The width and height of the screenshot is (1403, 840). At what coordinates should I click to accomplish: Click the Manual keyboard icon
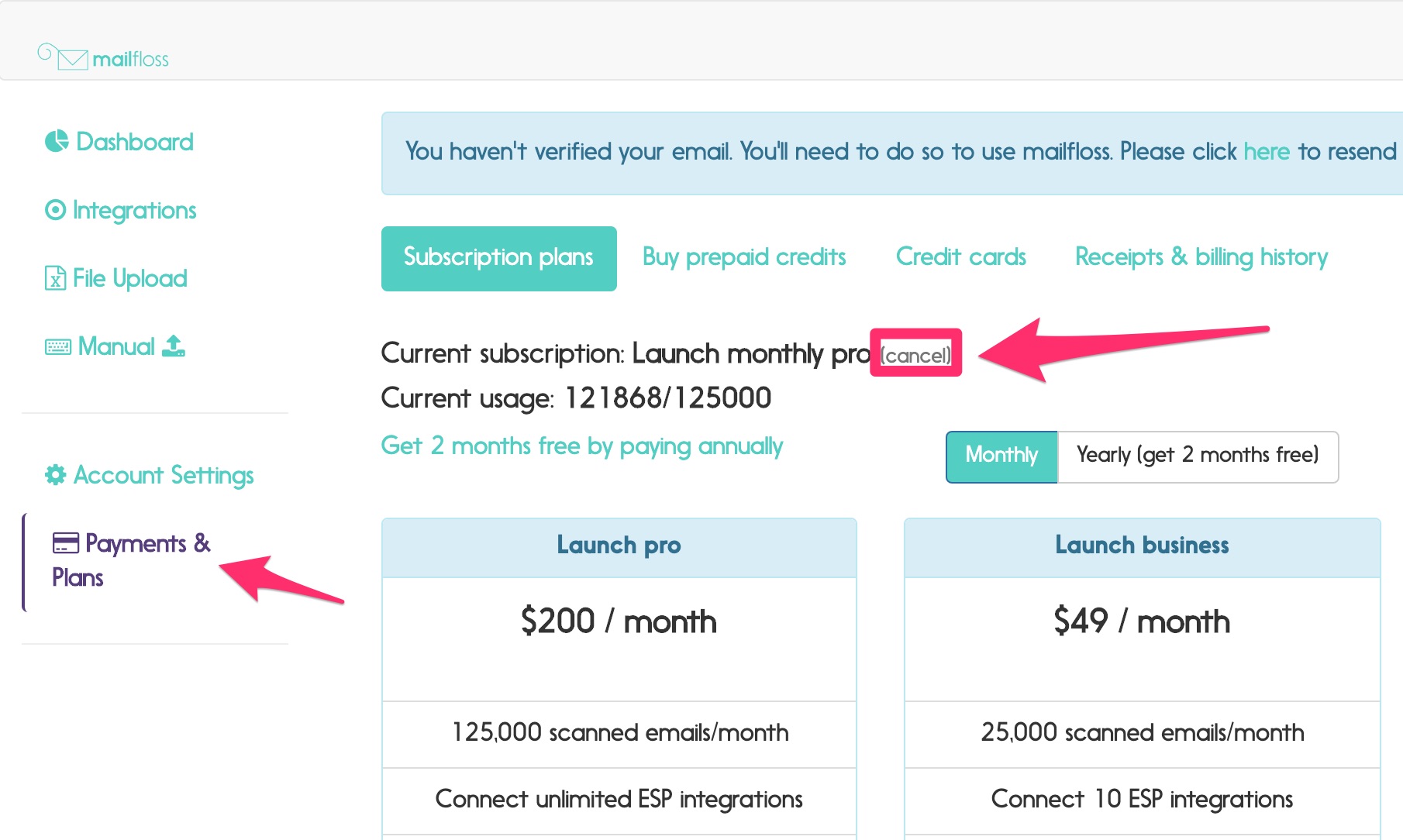[58, 347]
